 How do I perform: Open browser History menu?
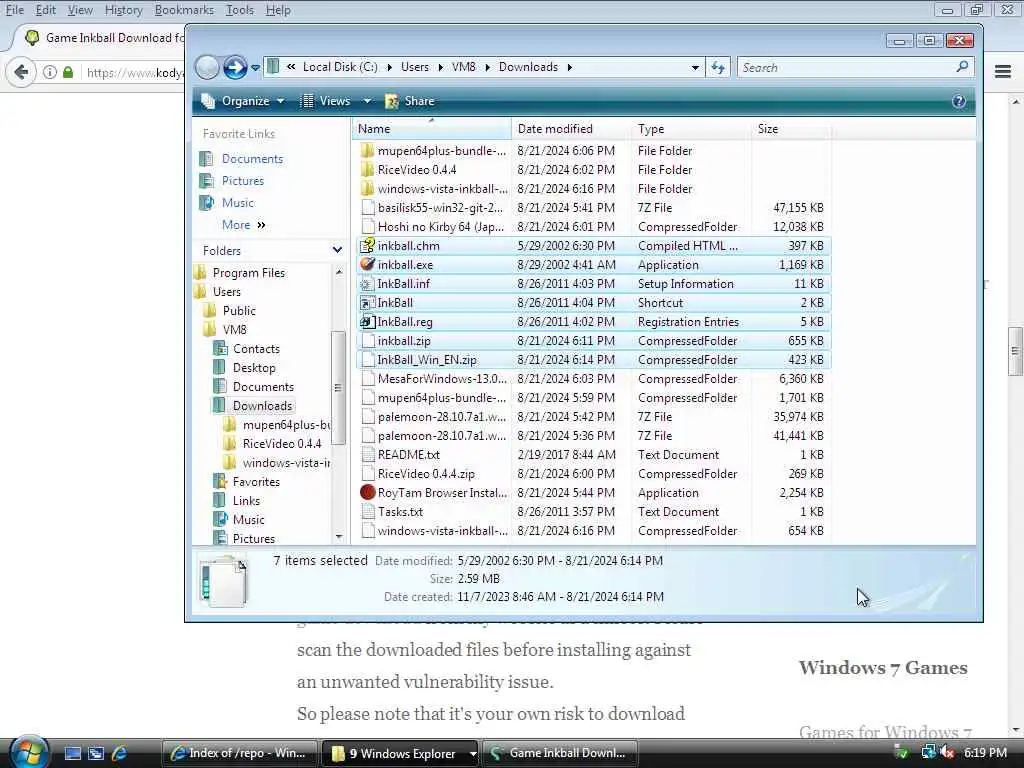coord(123,10)
